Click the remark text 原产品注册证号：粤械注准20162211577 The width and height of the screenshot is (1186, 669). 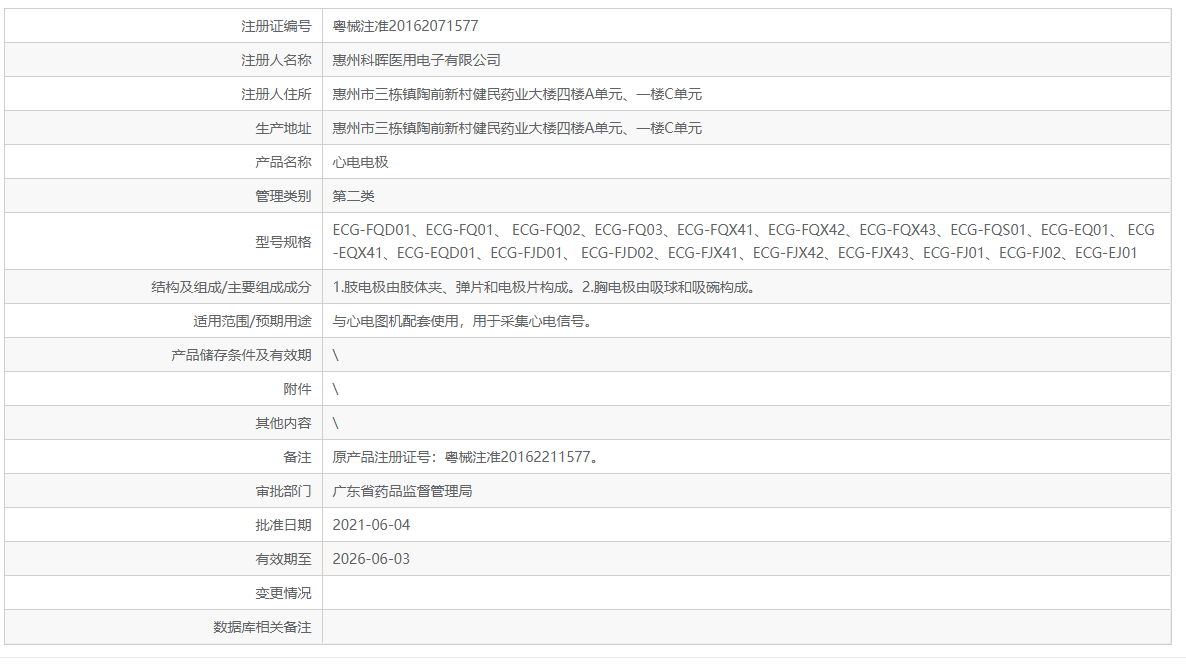(x=466, y=457)
